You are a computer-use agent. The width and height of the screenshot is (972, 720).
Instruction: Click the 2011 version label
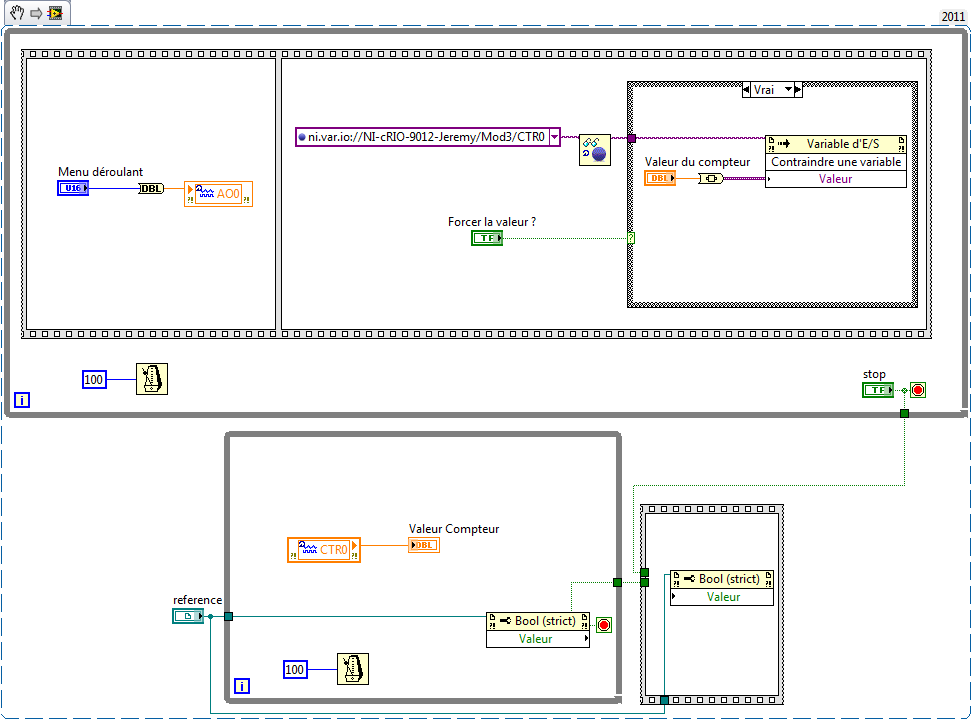[x=953, y=17]
